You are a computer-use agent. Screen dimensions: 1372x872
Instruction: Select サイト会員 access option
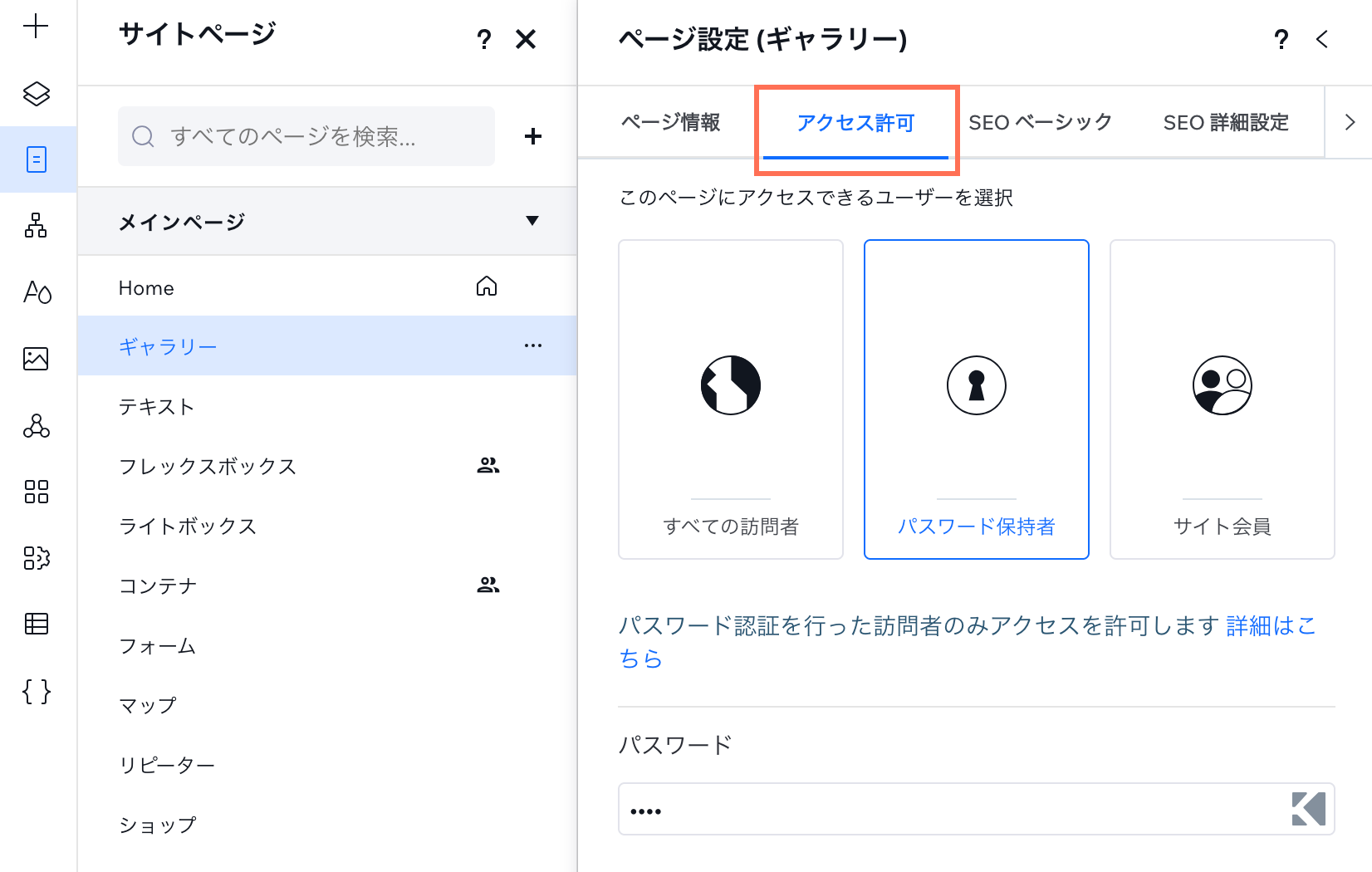(1222, 399)
